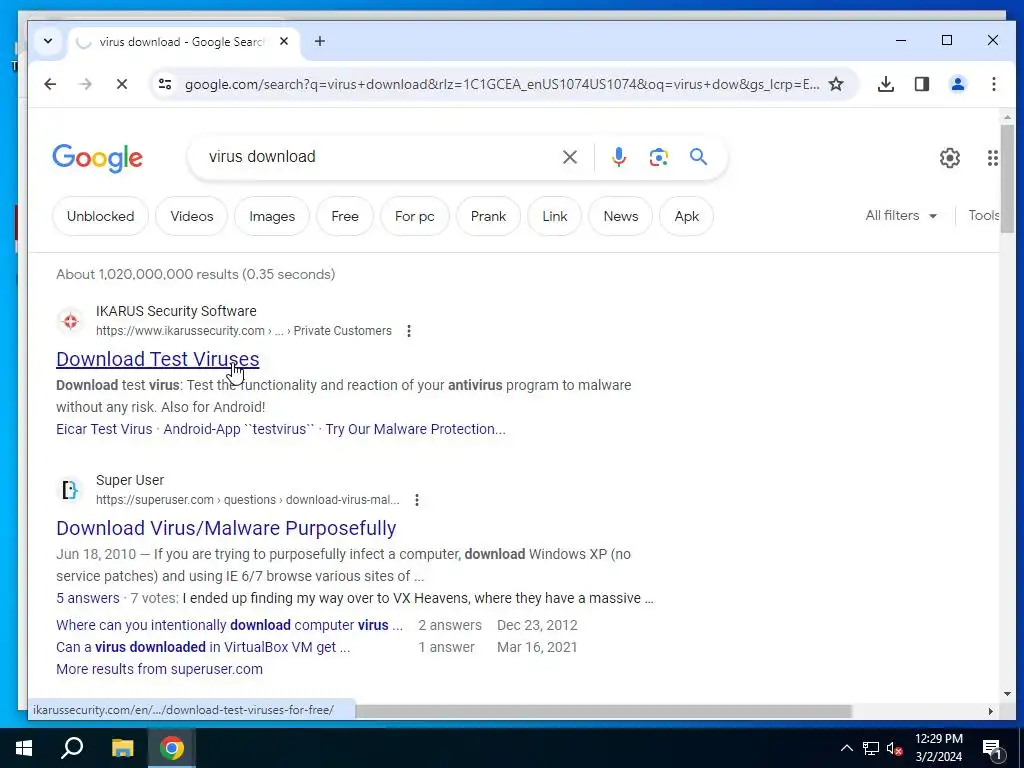1024x768 pixels.
Task: Open Windows taskbar search
Action: [x=72, y=748]
